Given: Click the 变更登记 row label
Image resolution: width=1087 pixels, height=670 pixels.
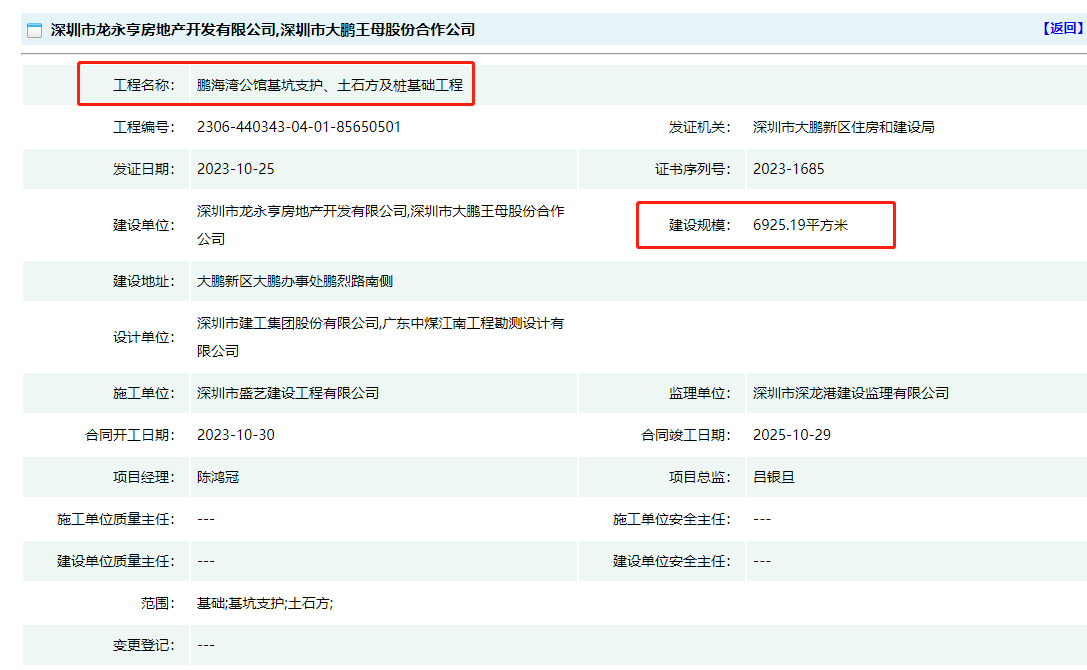Looking at the screenshot, I should [143, 645].
